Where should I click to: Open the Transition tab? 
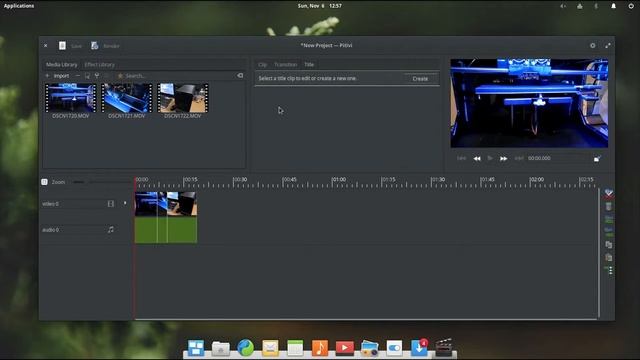[285, 64]
